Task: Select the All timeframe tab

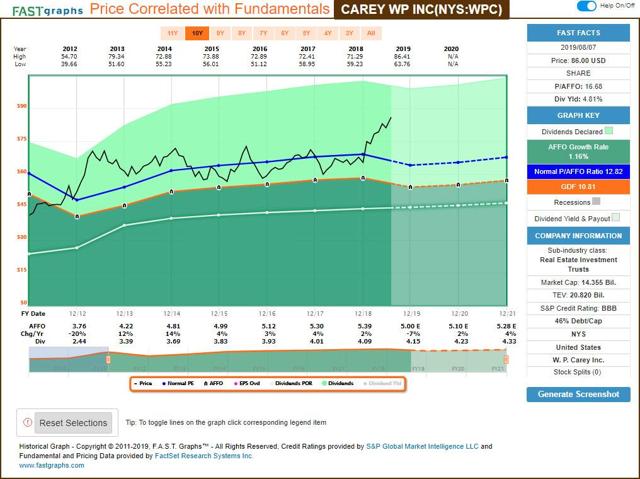Action: (x=371, y=33)
